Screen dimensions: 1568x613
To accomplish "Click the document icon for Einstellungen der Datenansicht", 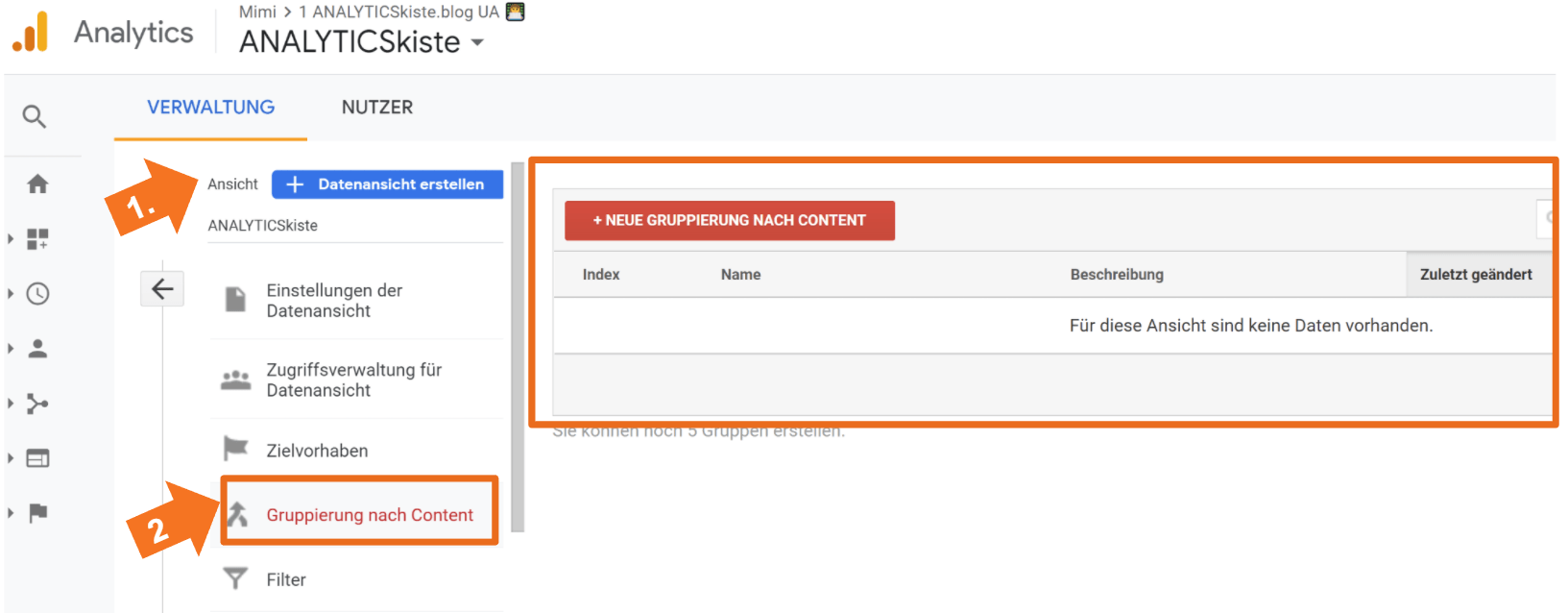I will pos(235,300).
